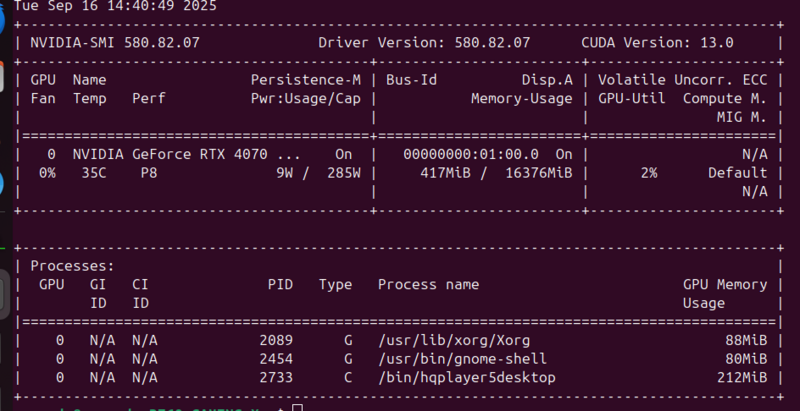Viewport: 800px width, 411px height.
Task: Click the Persistence-M column header
Action: point(305,79)
